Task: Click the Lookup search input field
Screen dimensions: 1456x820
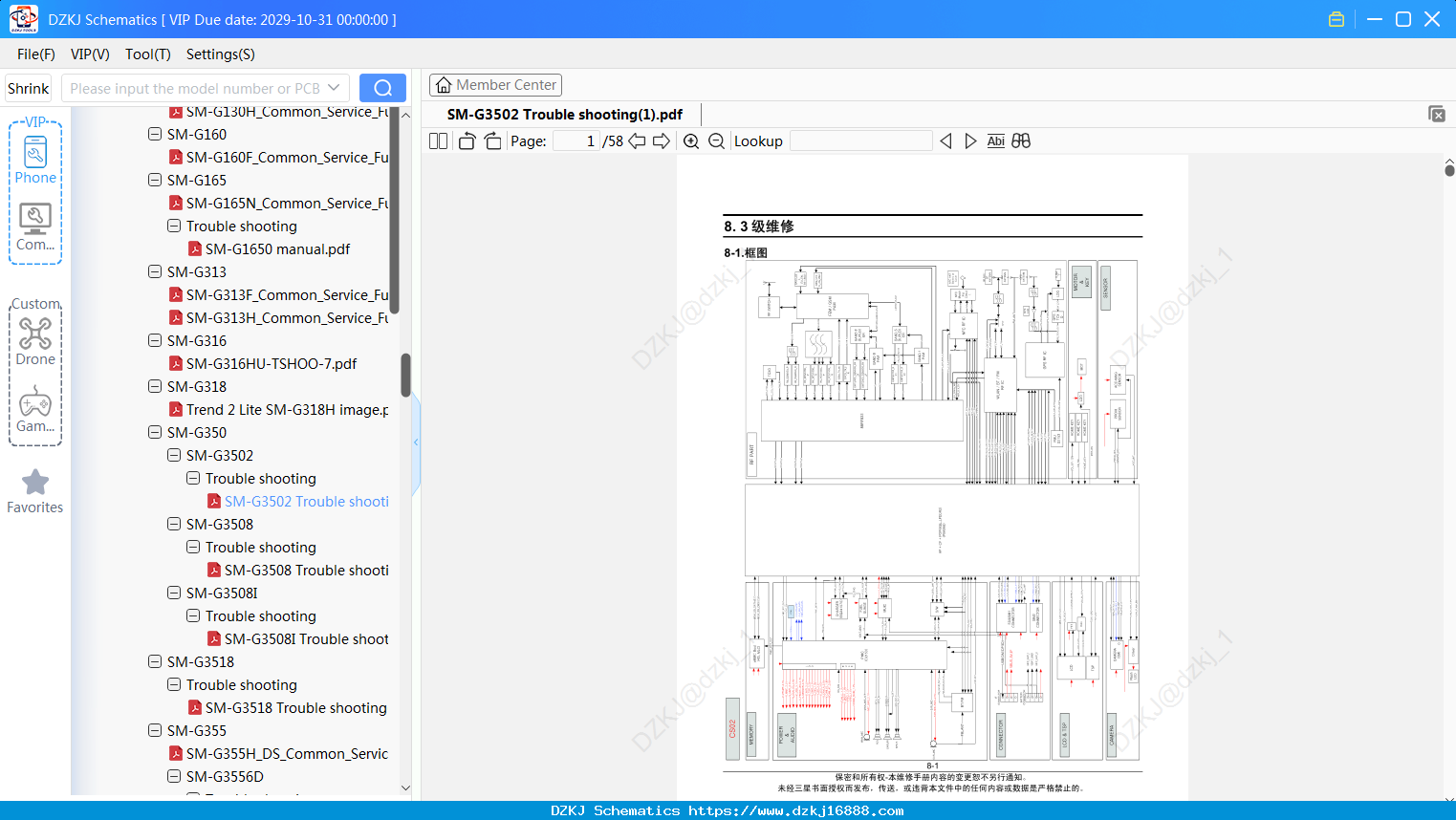Action: (x=861, y=141)
